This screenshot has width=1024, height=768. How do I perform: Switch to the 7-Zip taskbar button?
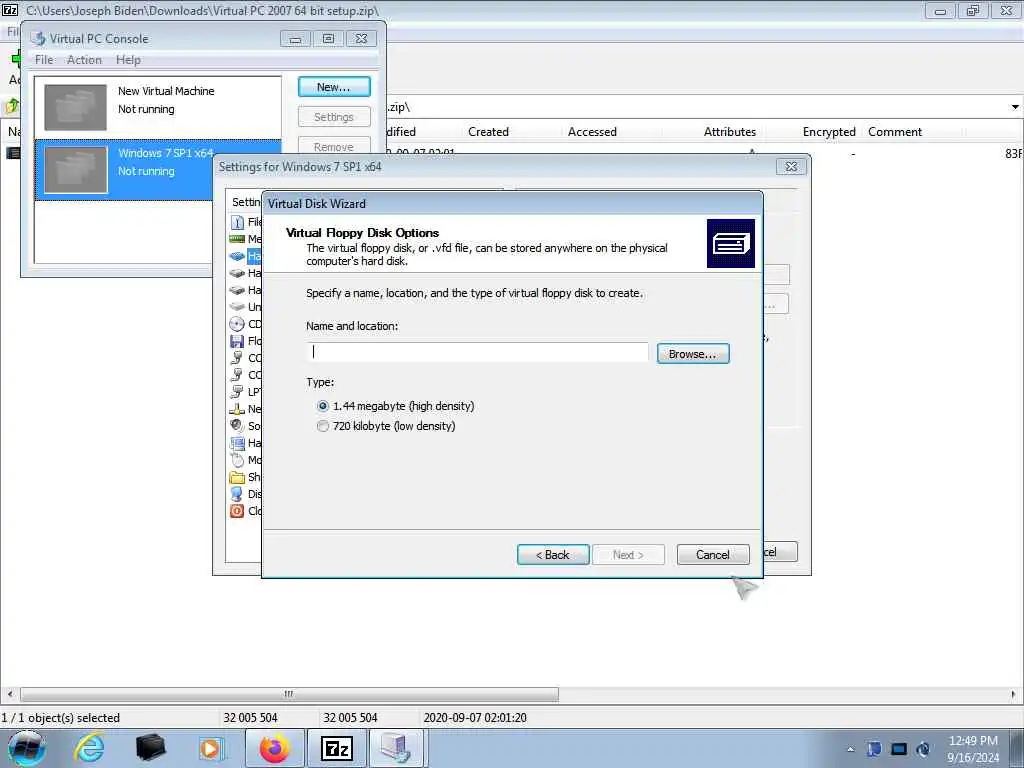[337, 748]
